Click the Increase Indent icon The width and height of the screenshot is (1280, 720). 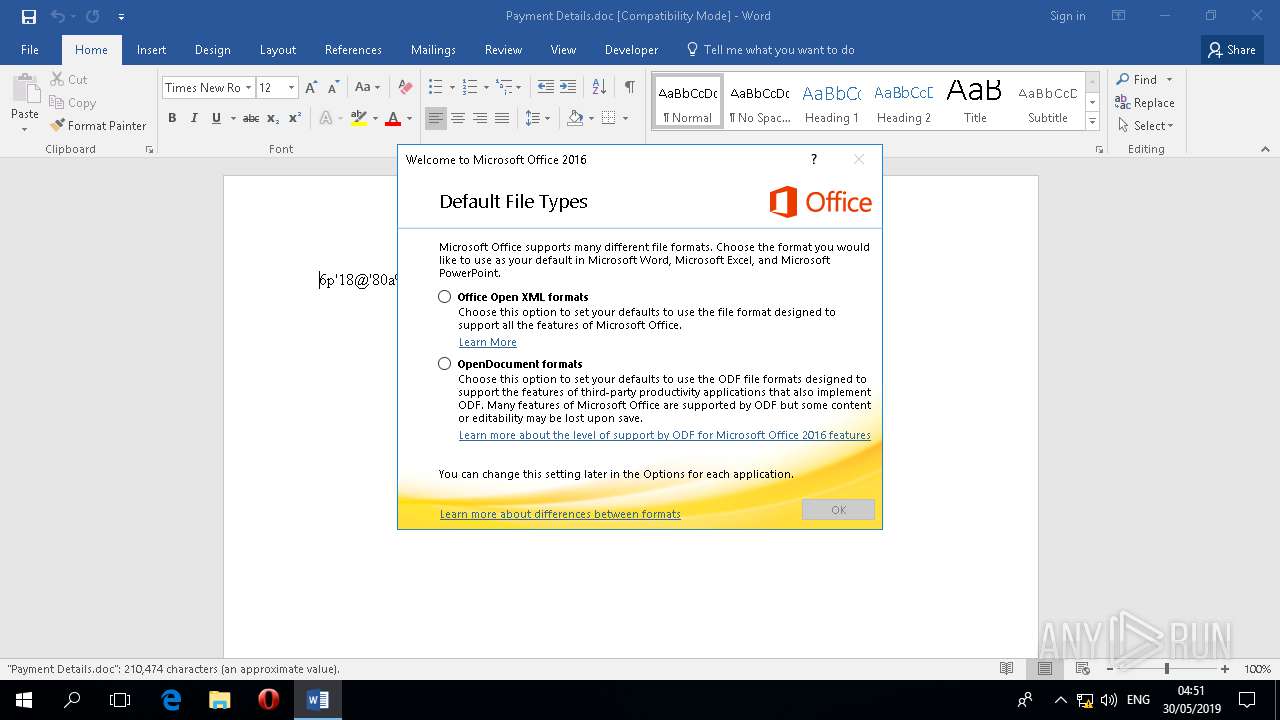568,87
